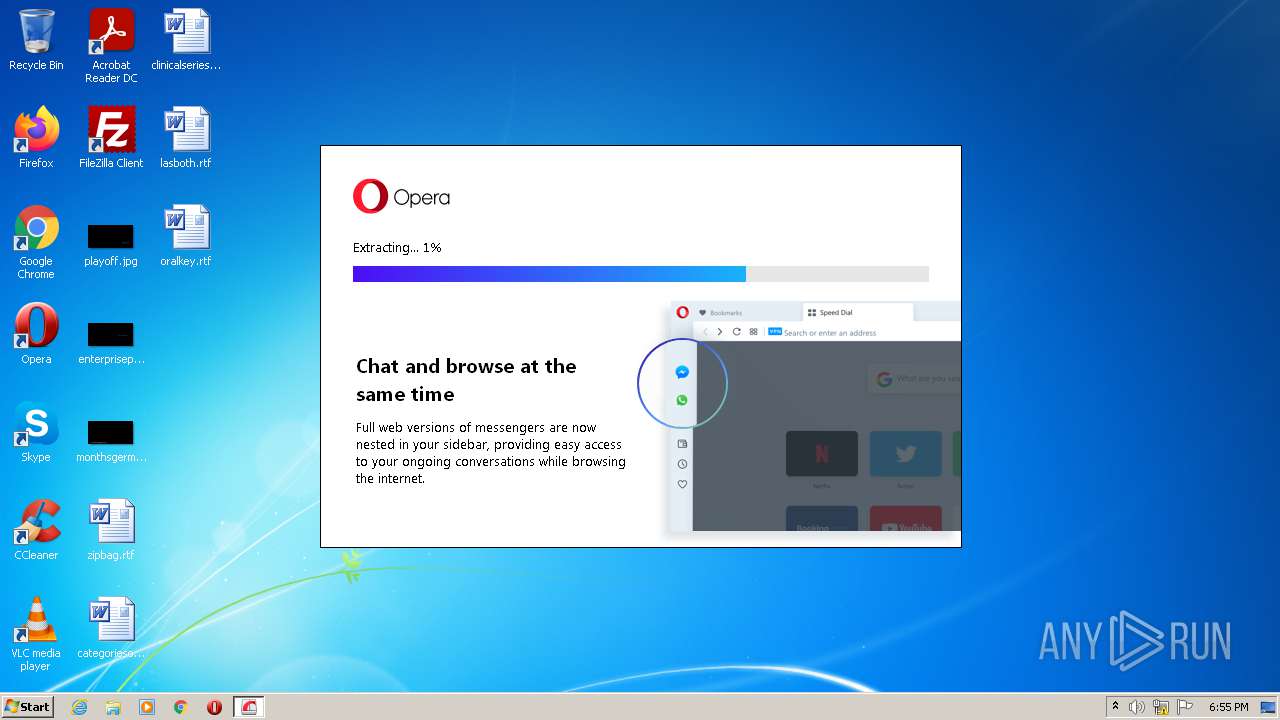Viewport: 1280px width, 720px height.
Task: Click the Speed Dial tab in preview
Action: coord(857,312)
